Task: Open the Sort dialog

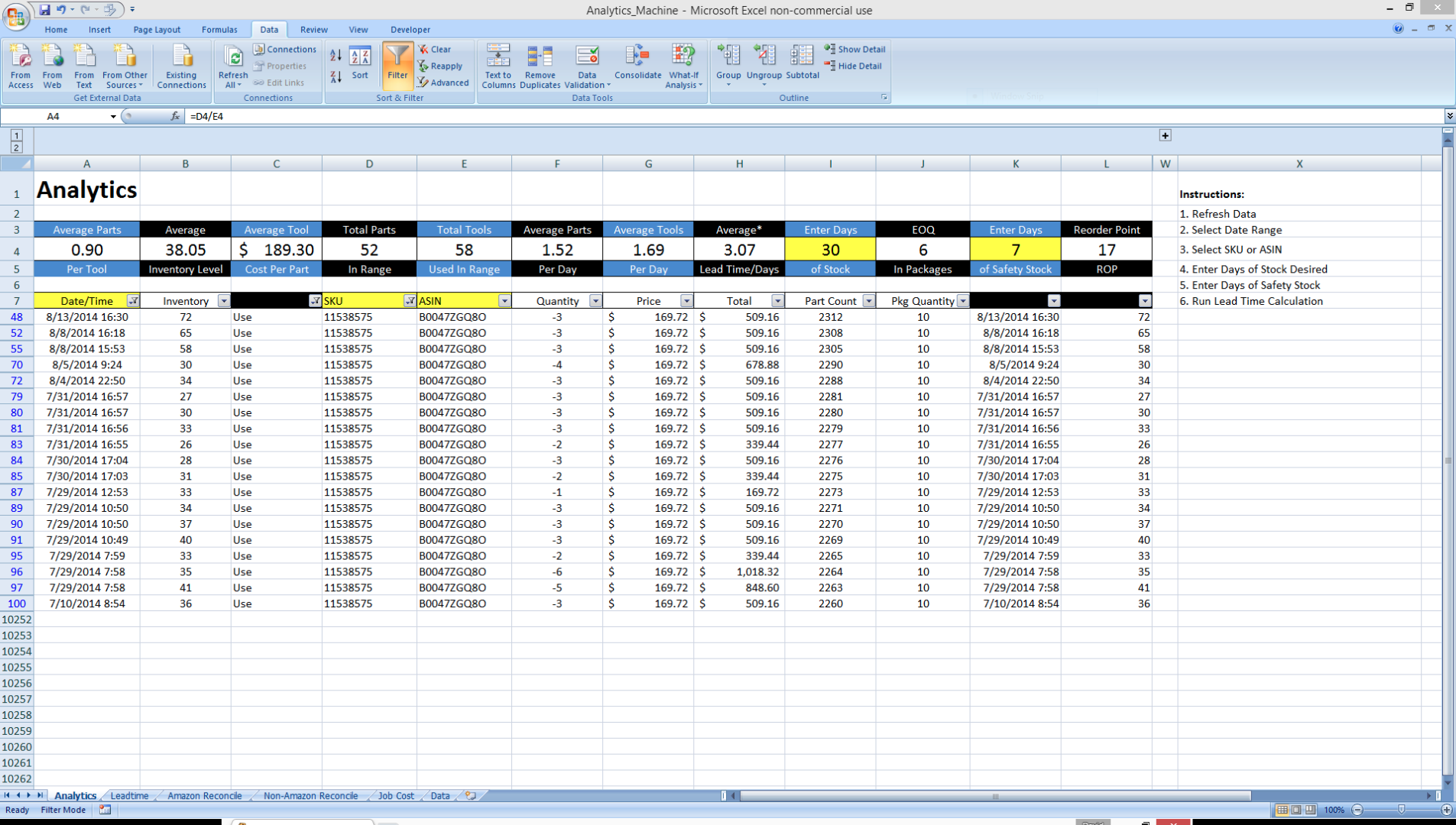Action: pyautogui.click(x=360, y=63)
